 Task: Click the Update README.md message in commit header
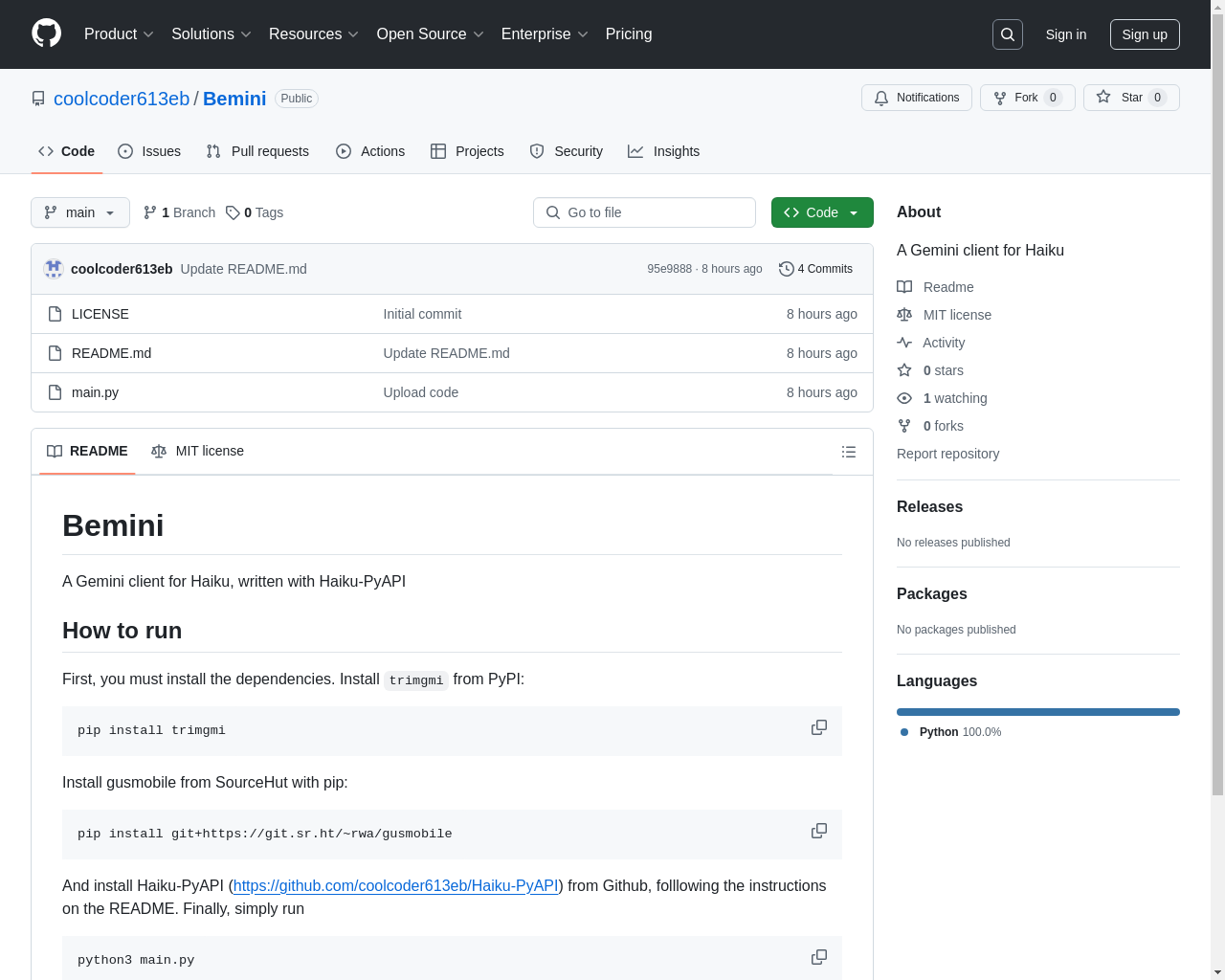tap(243, 269)
